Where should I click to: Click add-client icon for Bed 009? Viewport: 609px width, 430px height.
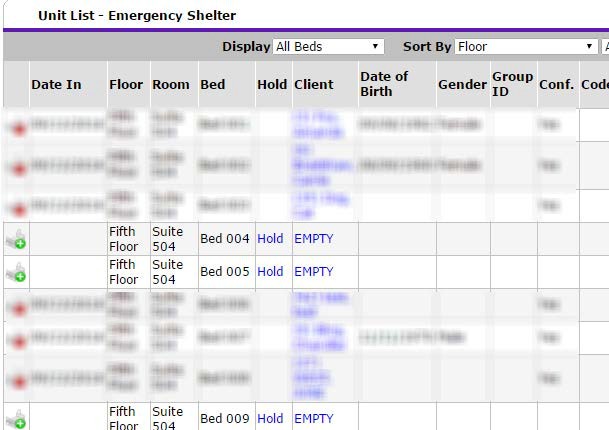point(16,420)
